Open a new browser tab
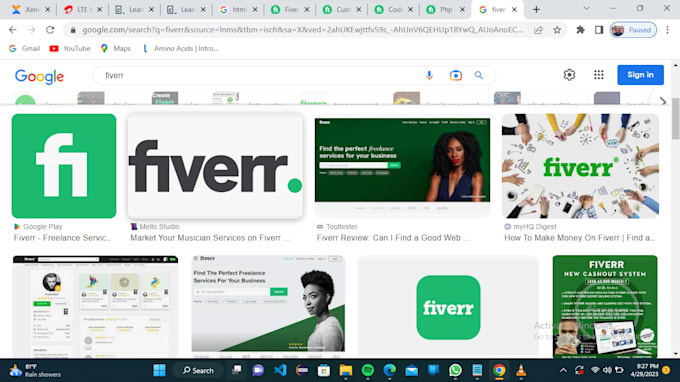This screenshot has height=382, width=680. point(536,10)
